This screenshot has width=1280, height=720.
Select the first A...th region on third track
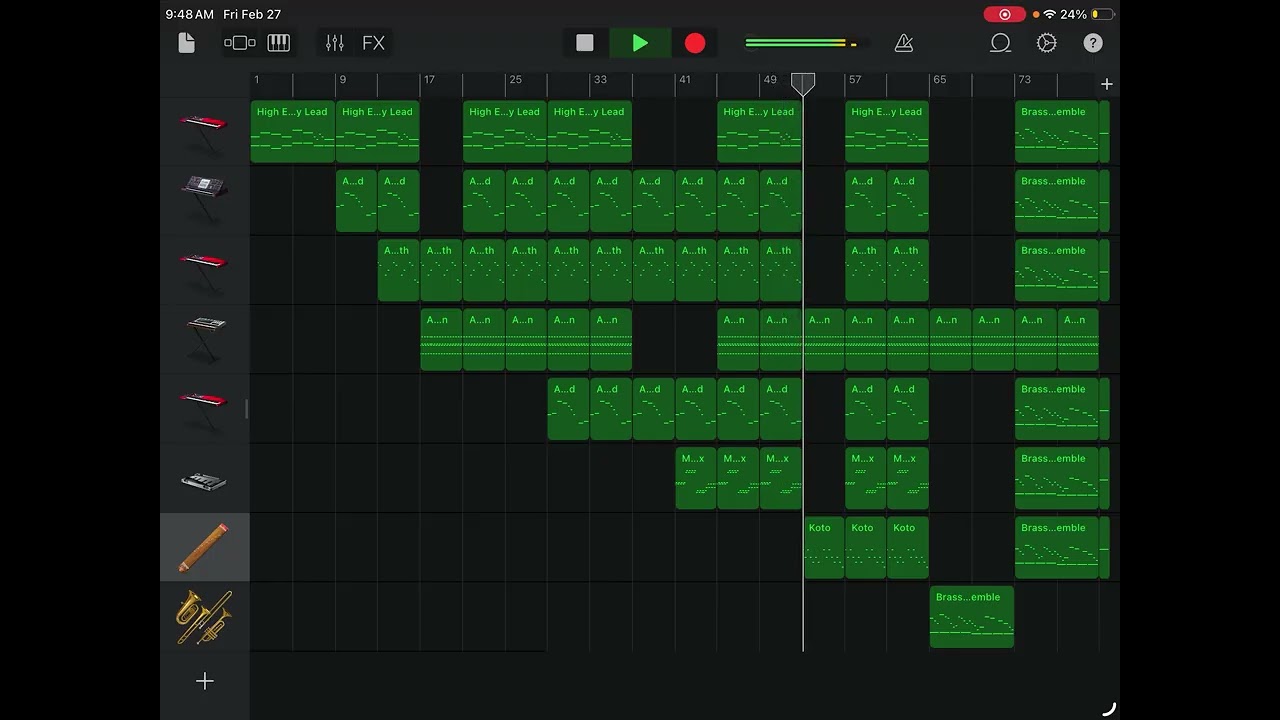click(x=398, y=271)
